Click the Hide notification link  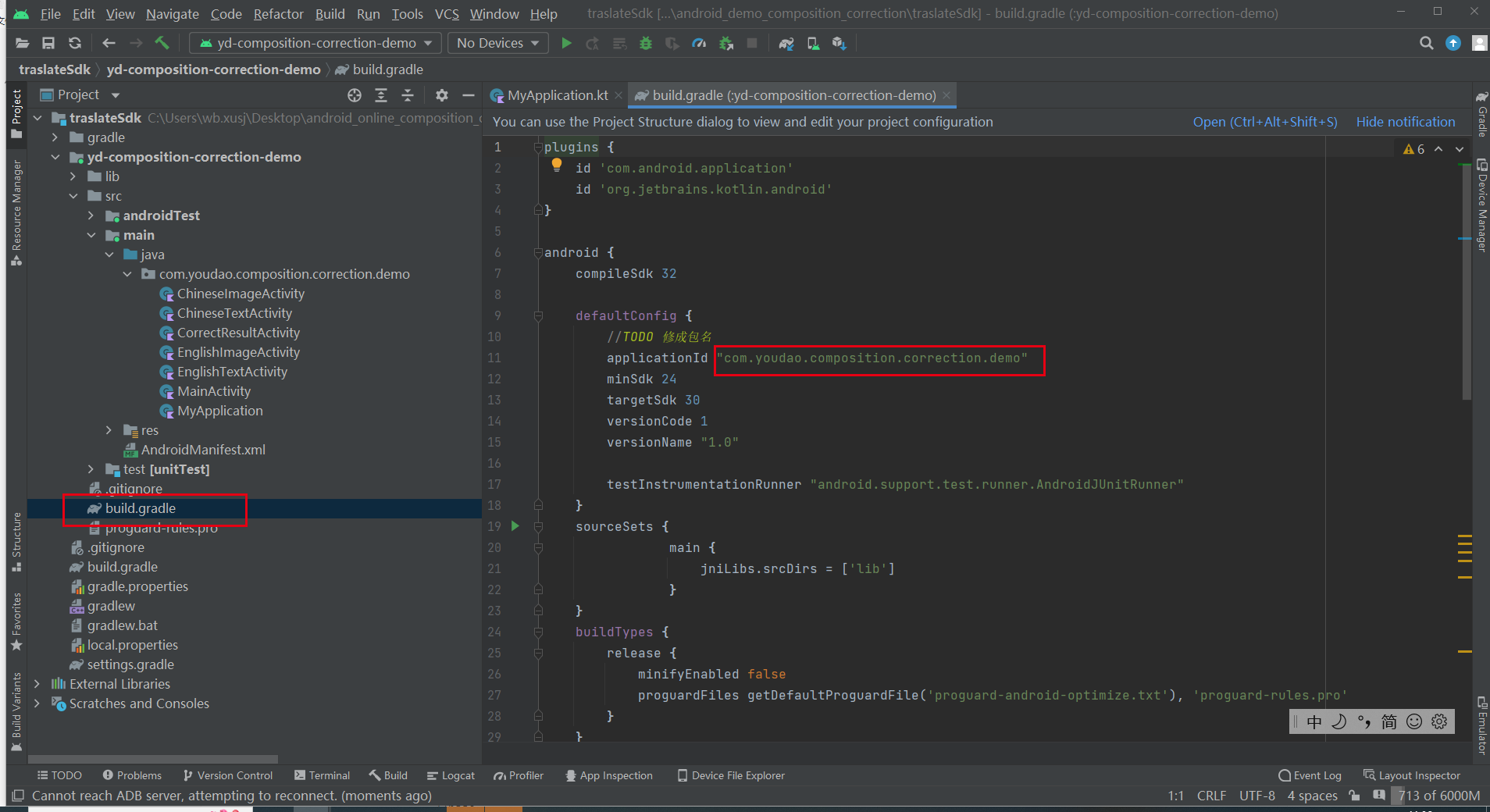coord(1405,122)
